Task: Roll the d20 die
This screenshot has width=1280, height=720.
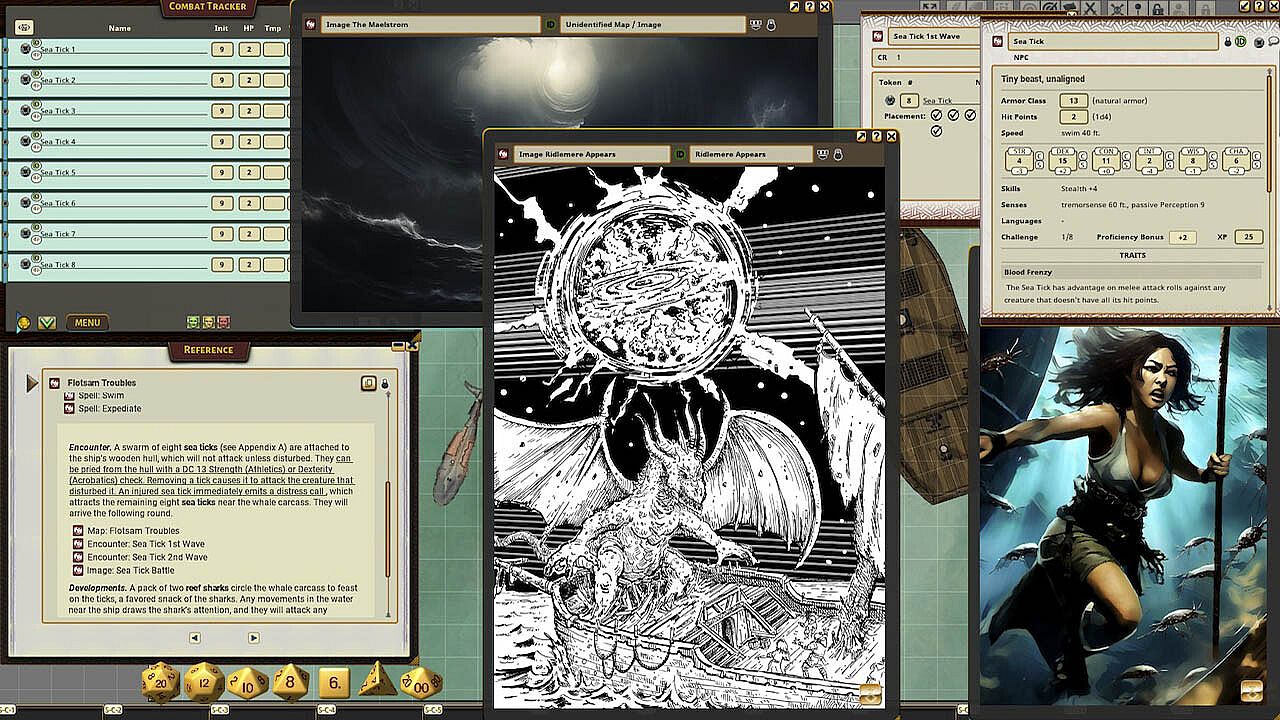Action: [160, 682]
